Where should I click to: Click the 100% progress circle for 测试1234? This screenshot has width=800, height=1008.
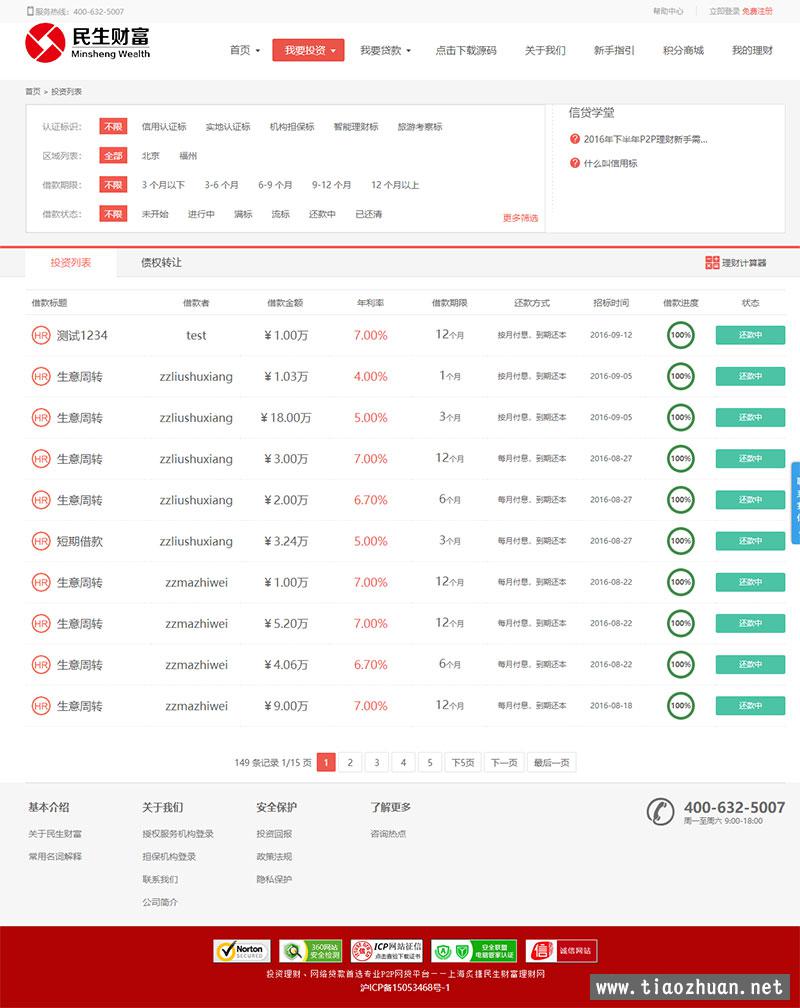[680, 335]
